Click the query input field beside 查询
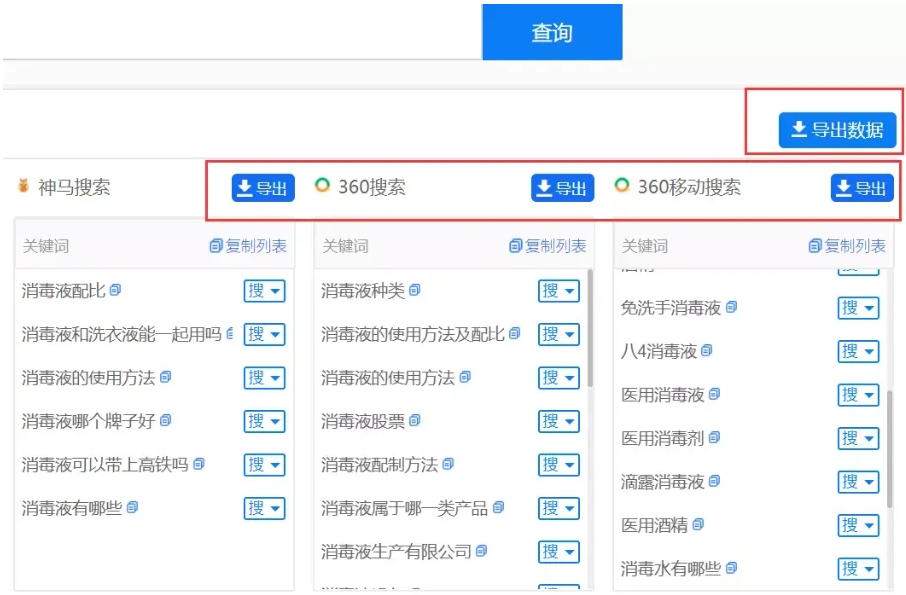Image resolution: width=906 pixels, height=595 pixels. 243,32
